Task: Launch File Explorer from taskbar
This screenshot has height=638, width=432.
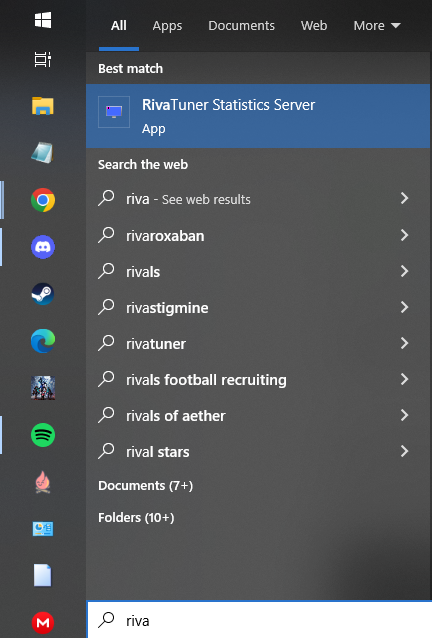Action: (43, 106)
